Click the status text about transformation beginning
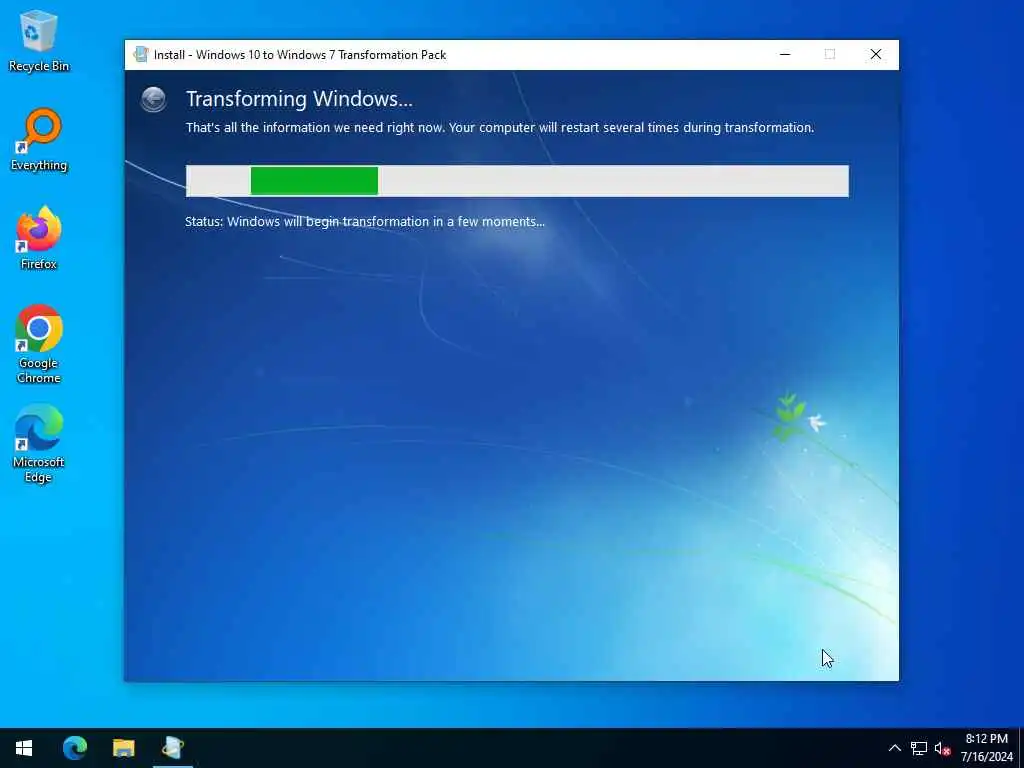 [x=364, y=222]
